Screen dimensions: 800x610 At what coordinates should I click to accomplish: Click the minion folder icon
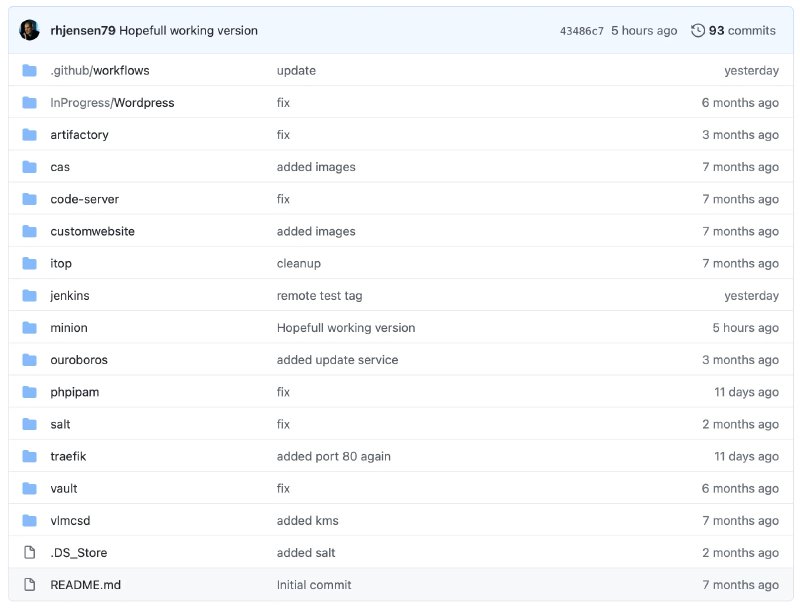pyautogui.click(x=30, y=327)
